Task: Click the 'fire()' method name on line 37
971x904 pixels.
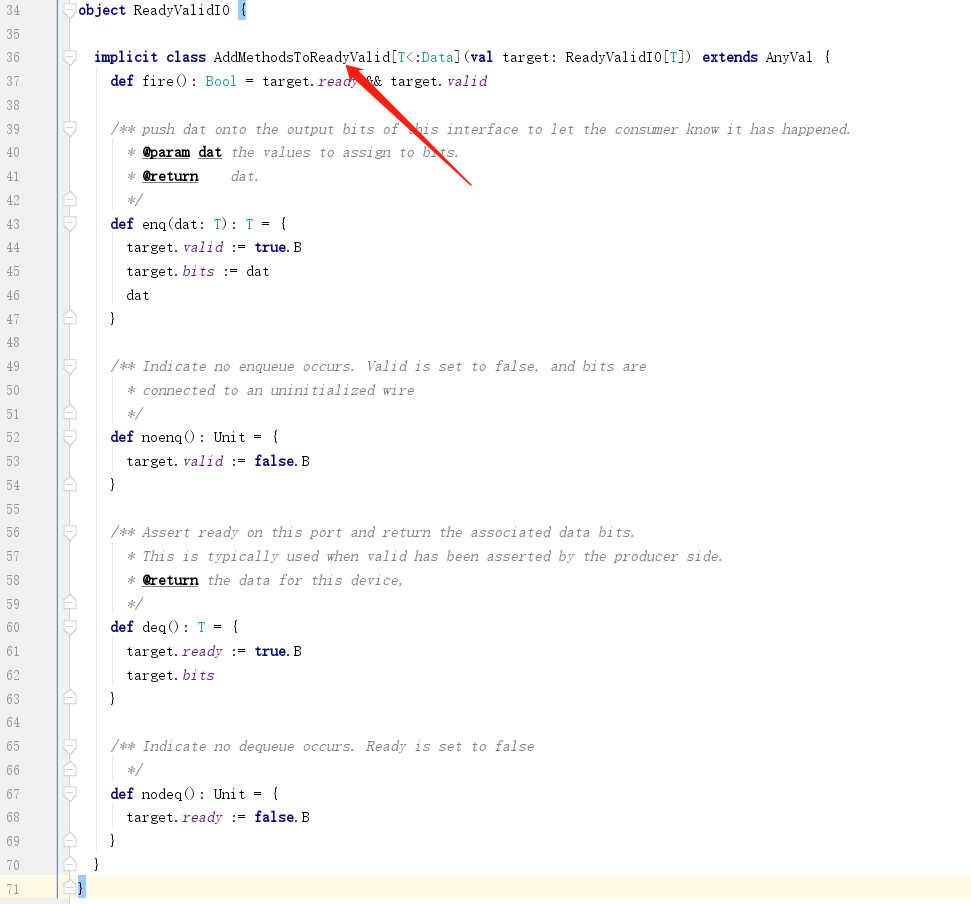Action: pos(164,81)
